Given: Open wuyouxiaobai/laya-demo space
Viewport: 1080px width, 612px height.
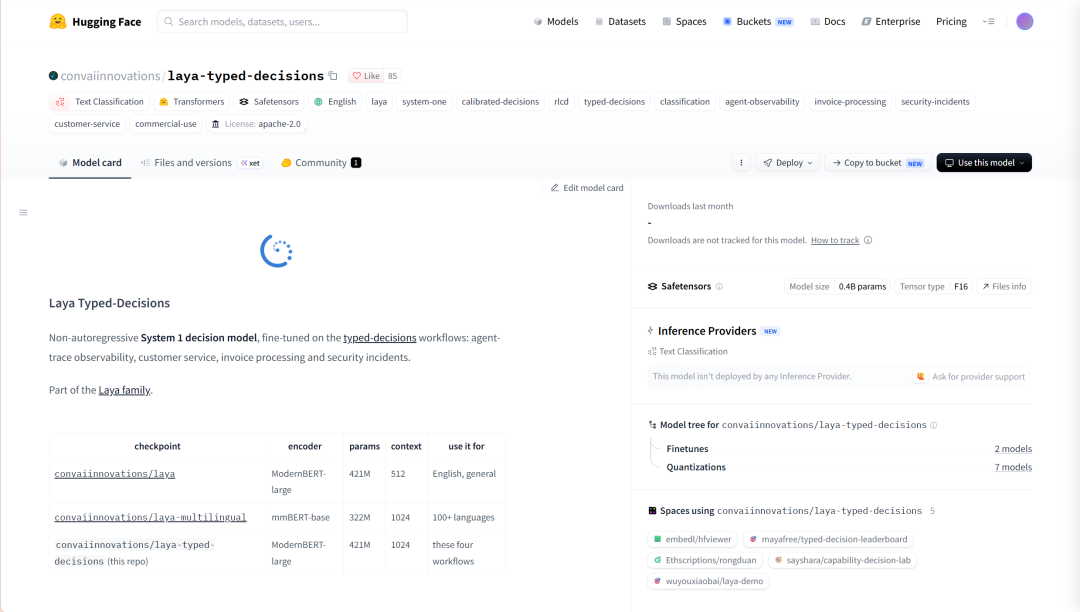Looking at the screenshot, I should [708, 581].
